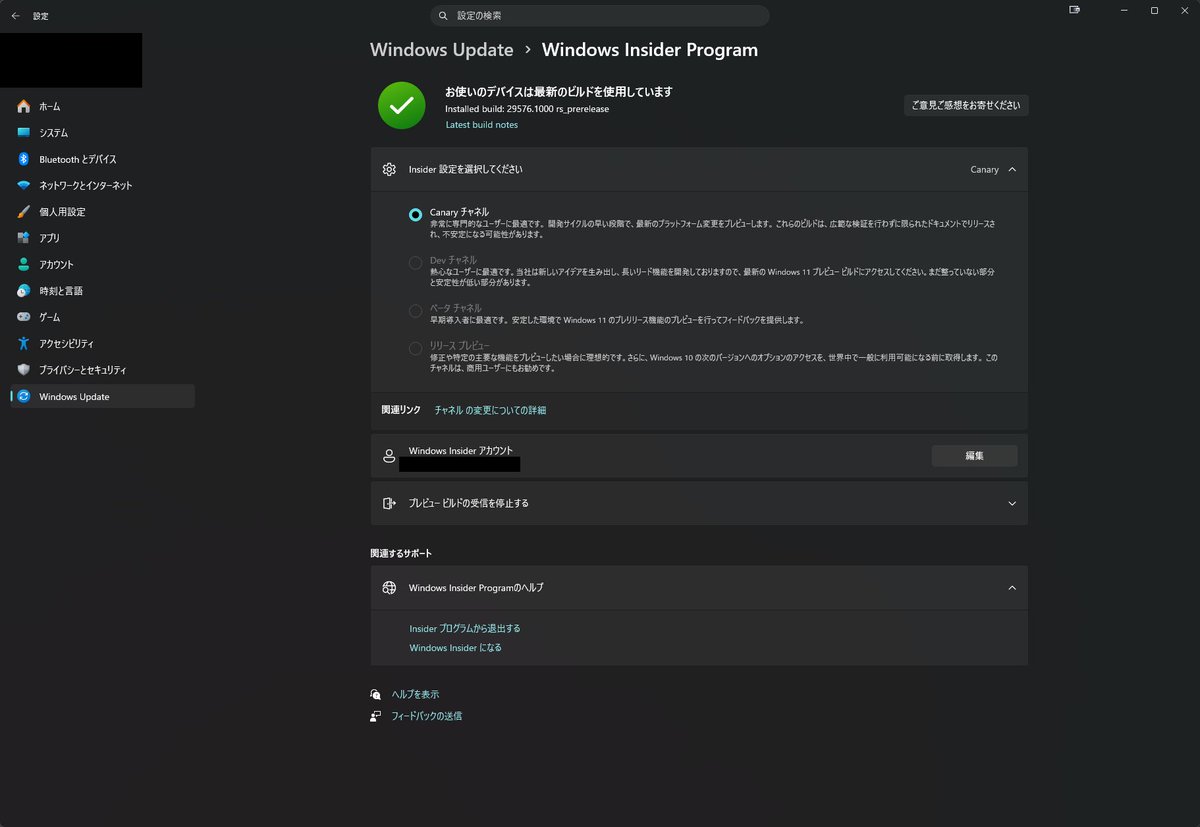Click the Windows Insider account person icon
Viewport: 1200px width, 827px height.
pyautogui.click(x=389, y=456)
